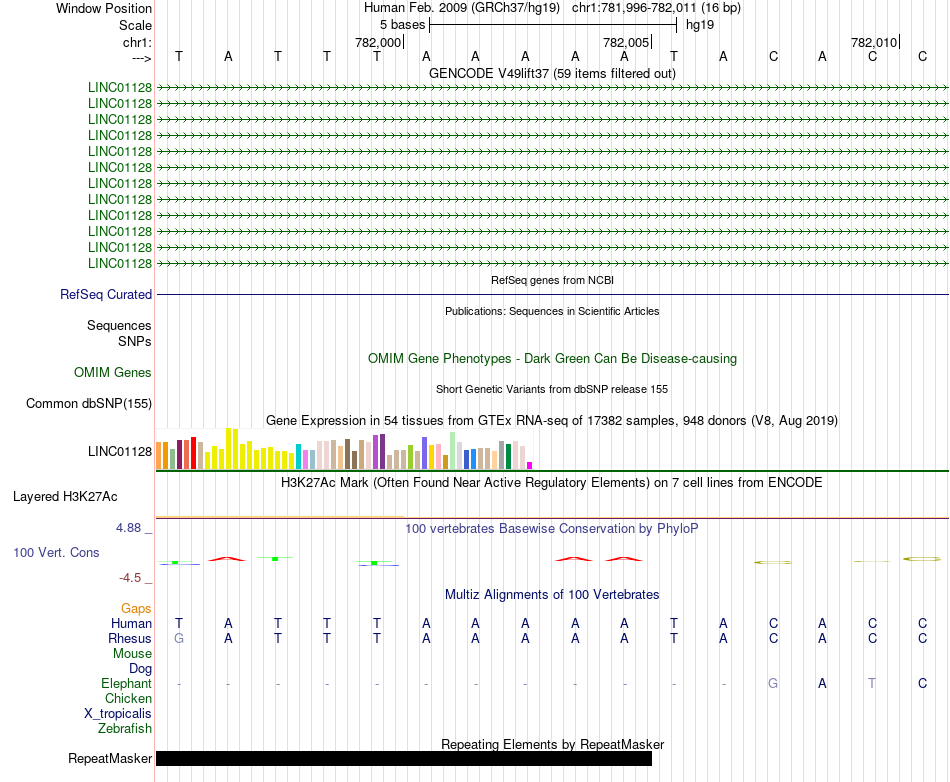Click the 782,005 ruler position marker

click(x=626, y=42)
